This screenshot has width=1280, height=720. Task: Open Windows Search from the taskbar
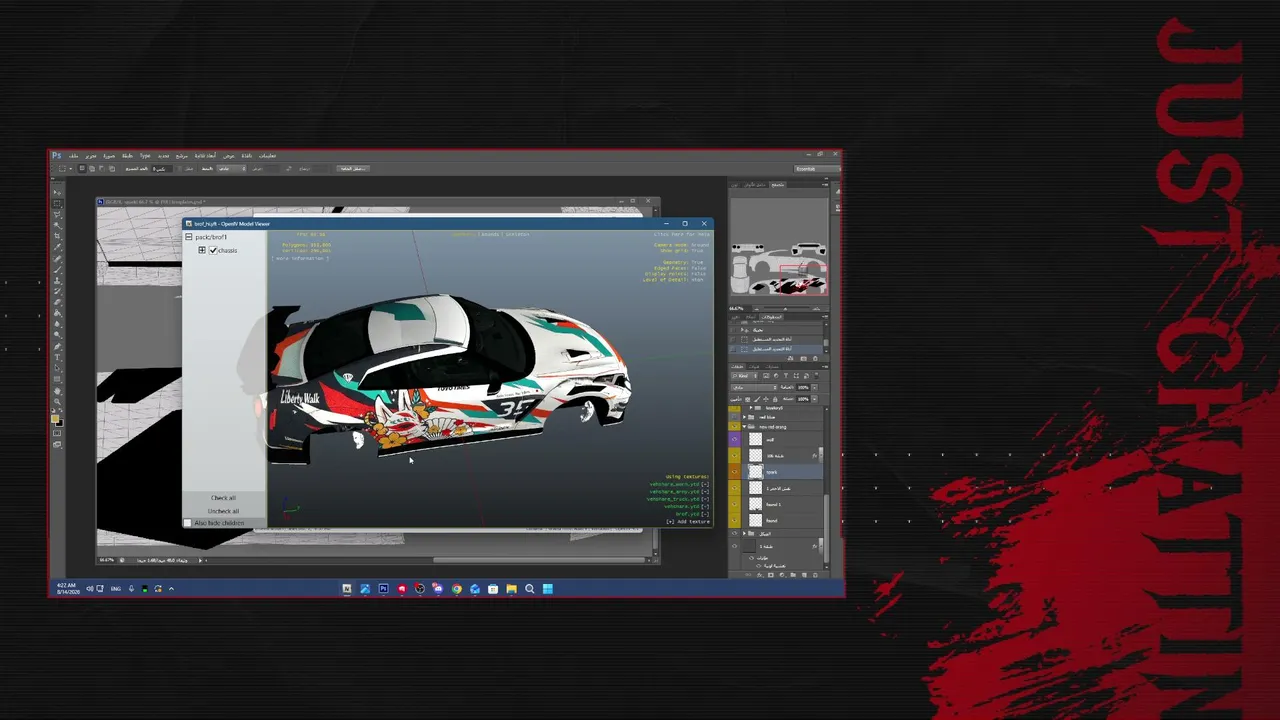pos(530,589)
